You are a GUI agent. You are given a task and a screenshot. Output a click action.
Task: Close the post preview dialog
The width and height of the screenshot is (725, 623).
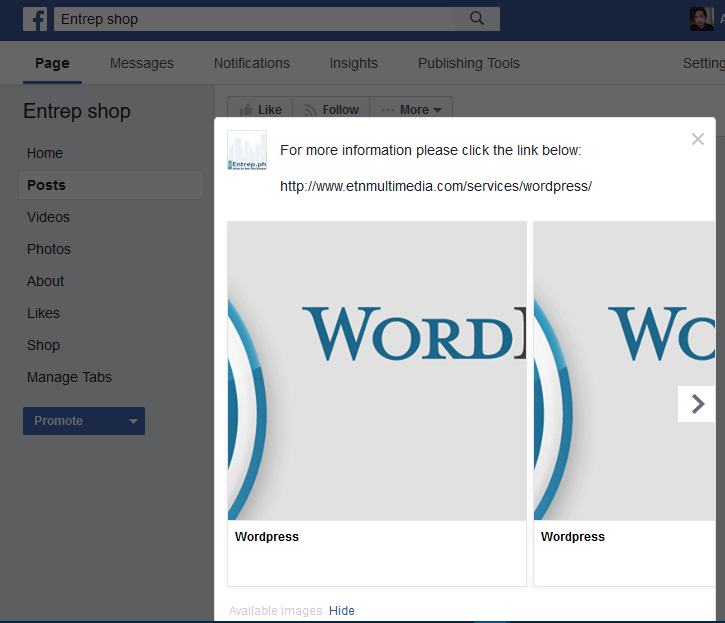click(698, 139)
